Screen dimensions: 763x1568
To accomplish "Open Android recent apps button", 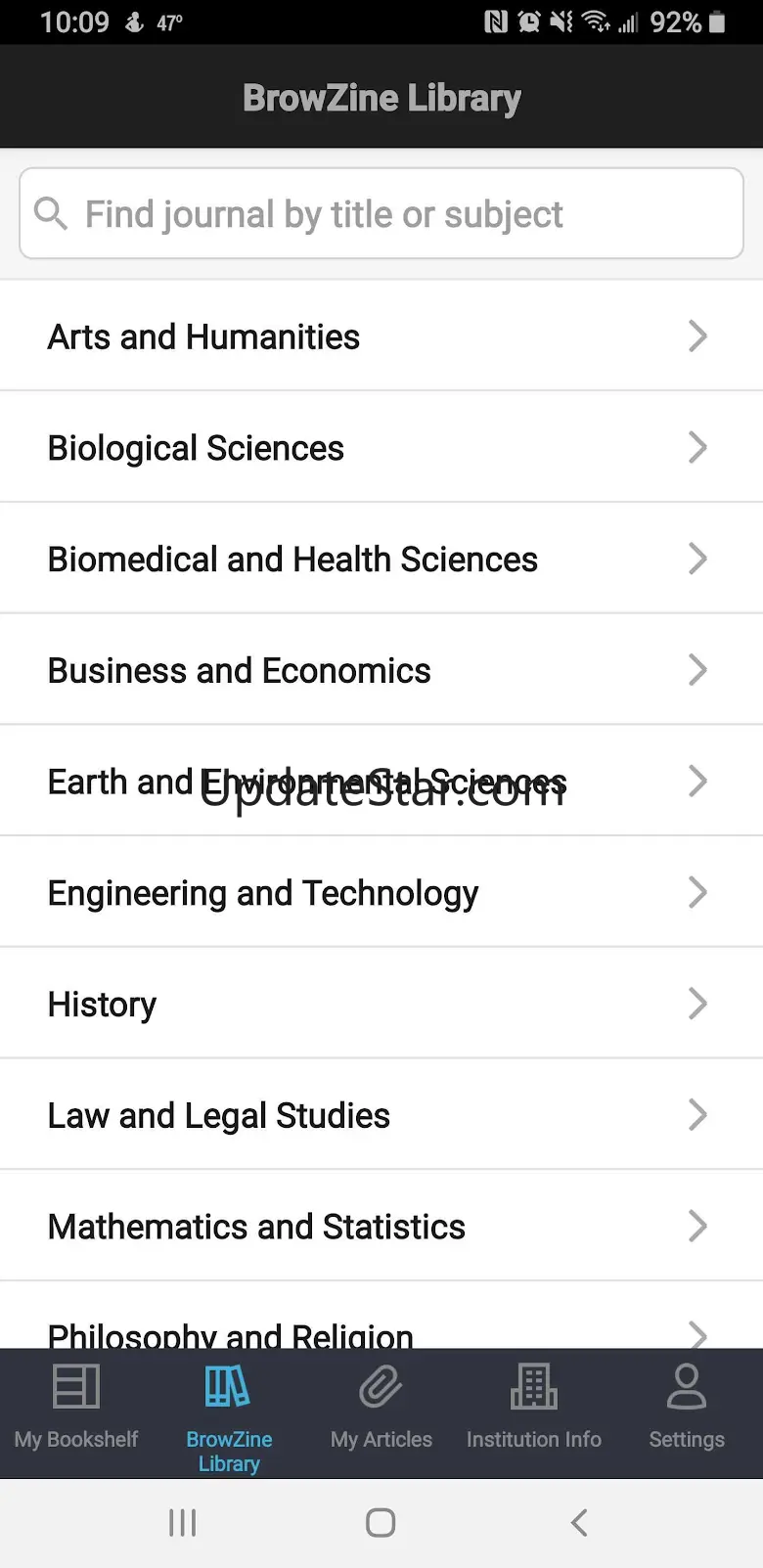I will [183, 1522].
